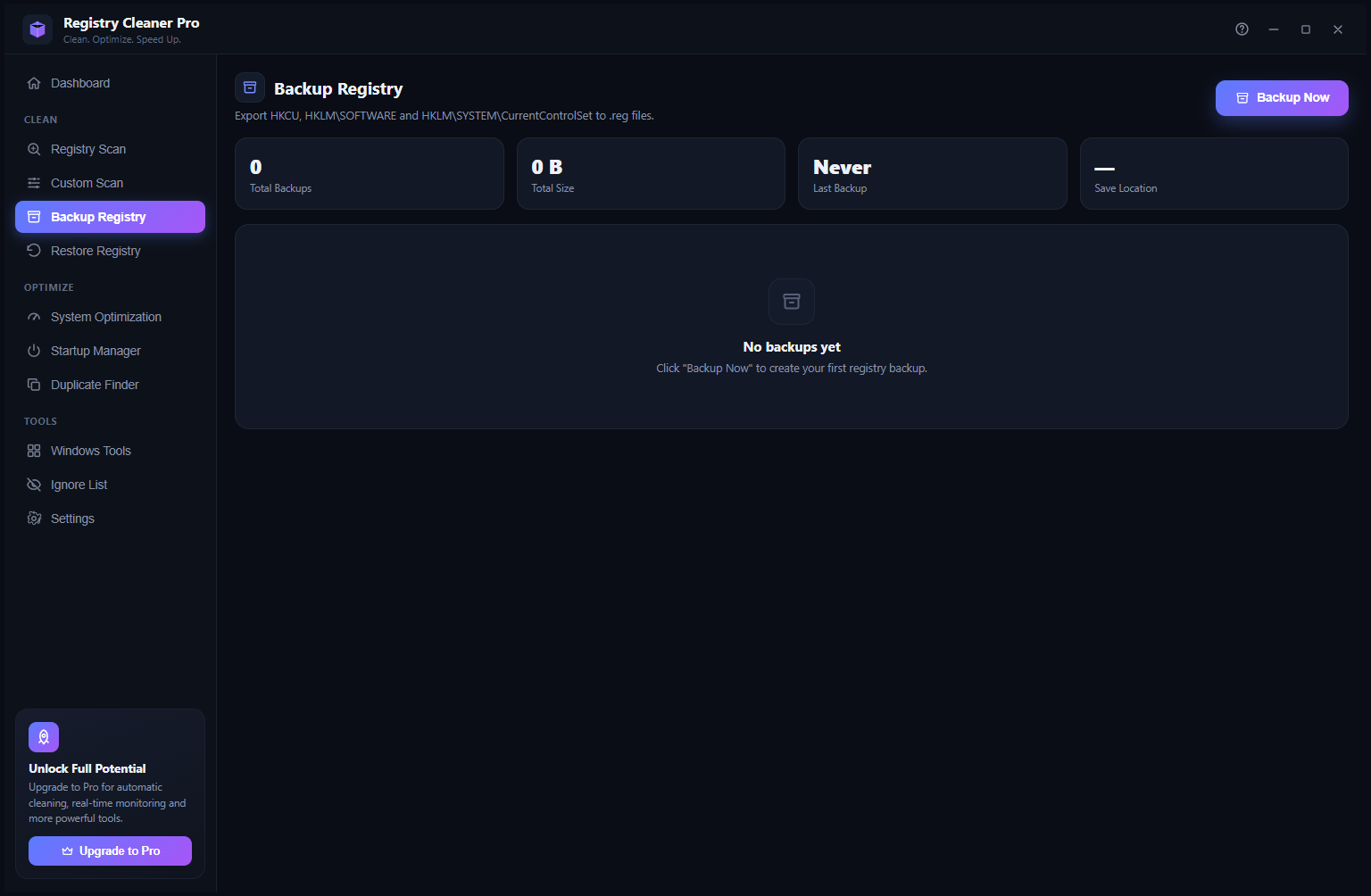Click the Settings gear icon
Viewport: 1371px width, 896px height.
34,519
